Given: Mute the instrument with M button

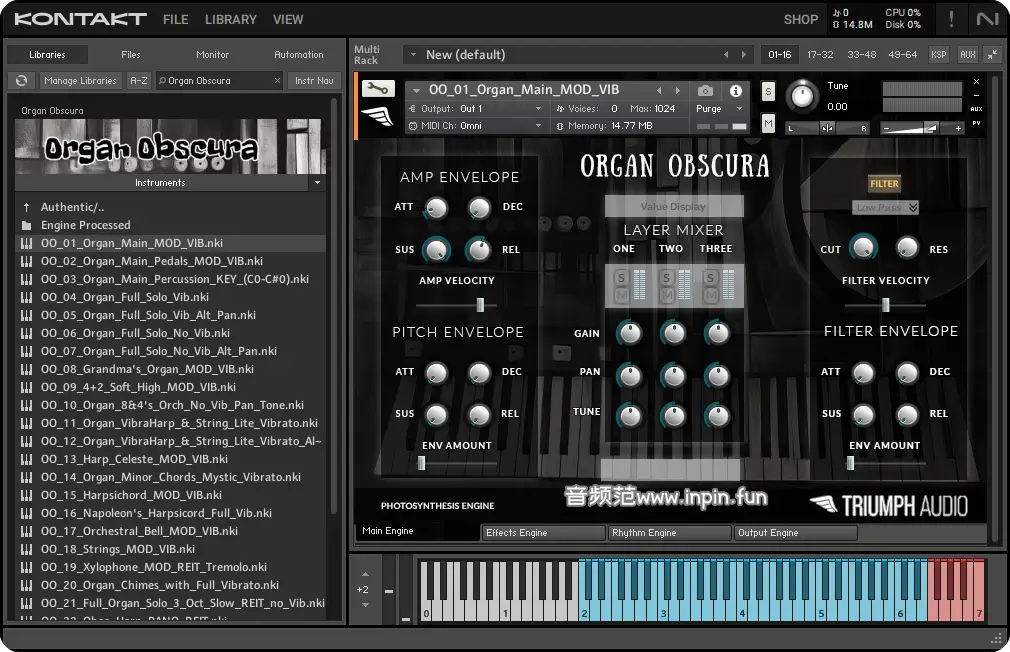Looking at the screenshot, I should tap(768, 123).
